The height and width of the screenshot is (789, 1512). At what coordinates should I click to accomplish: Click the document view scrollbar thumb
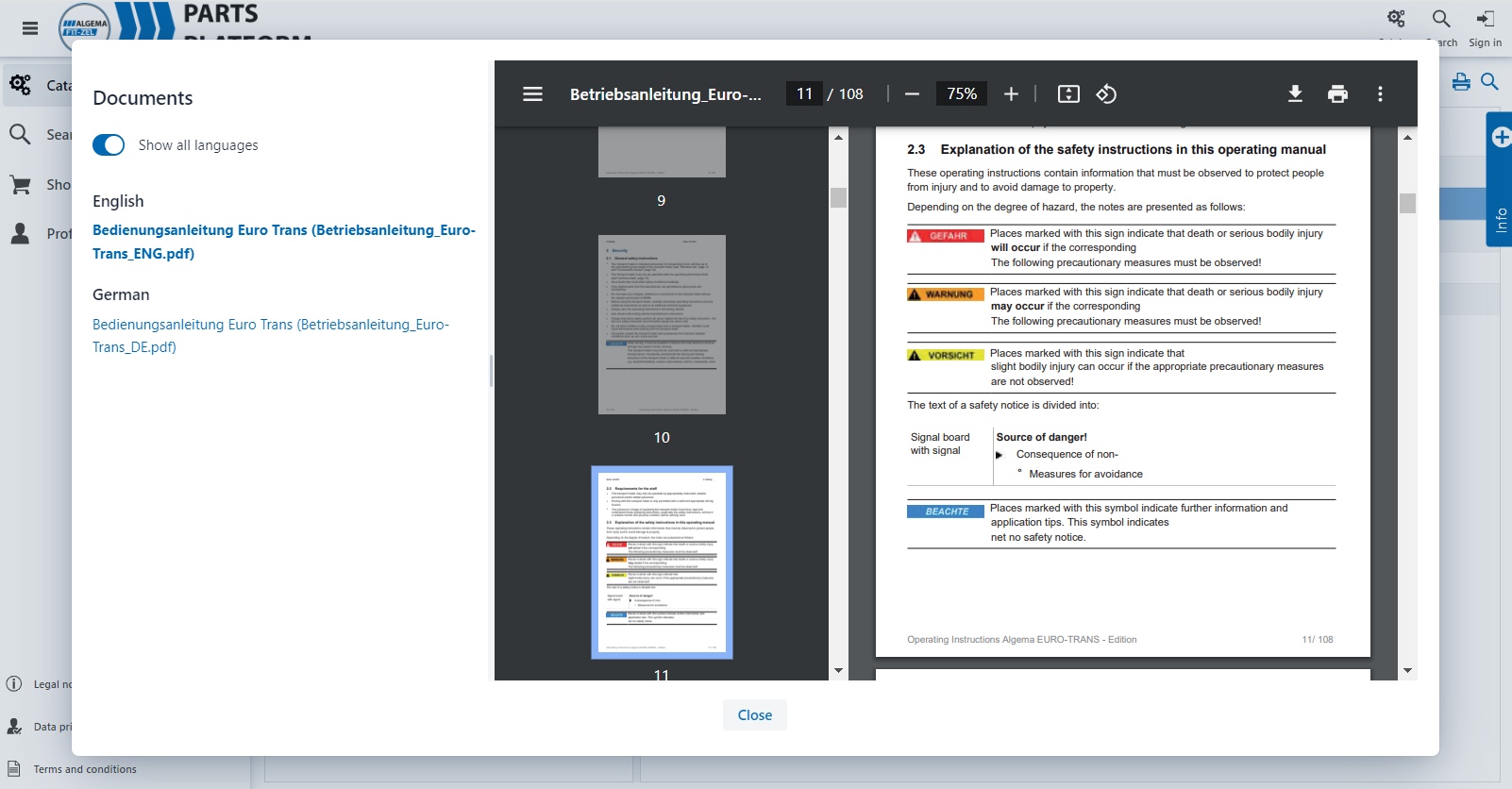coord(1407,203)
